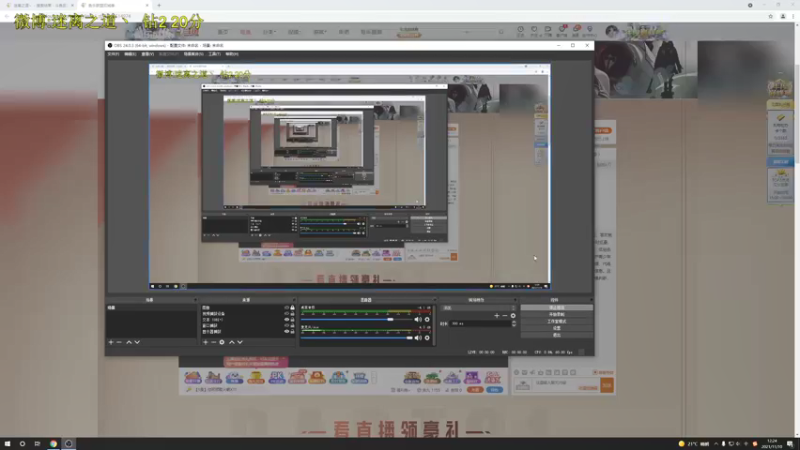The image size is (800, 450).
Task: Pop out the Sources dock via its header icon
Action: [x=294, y=300]
